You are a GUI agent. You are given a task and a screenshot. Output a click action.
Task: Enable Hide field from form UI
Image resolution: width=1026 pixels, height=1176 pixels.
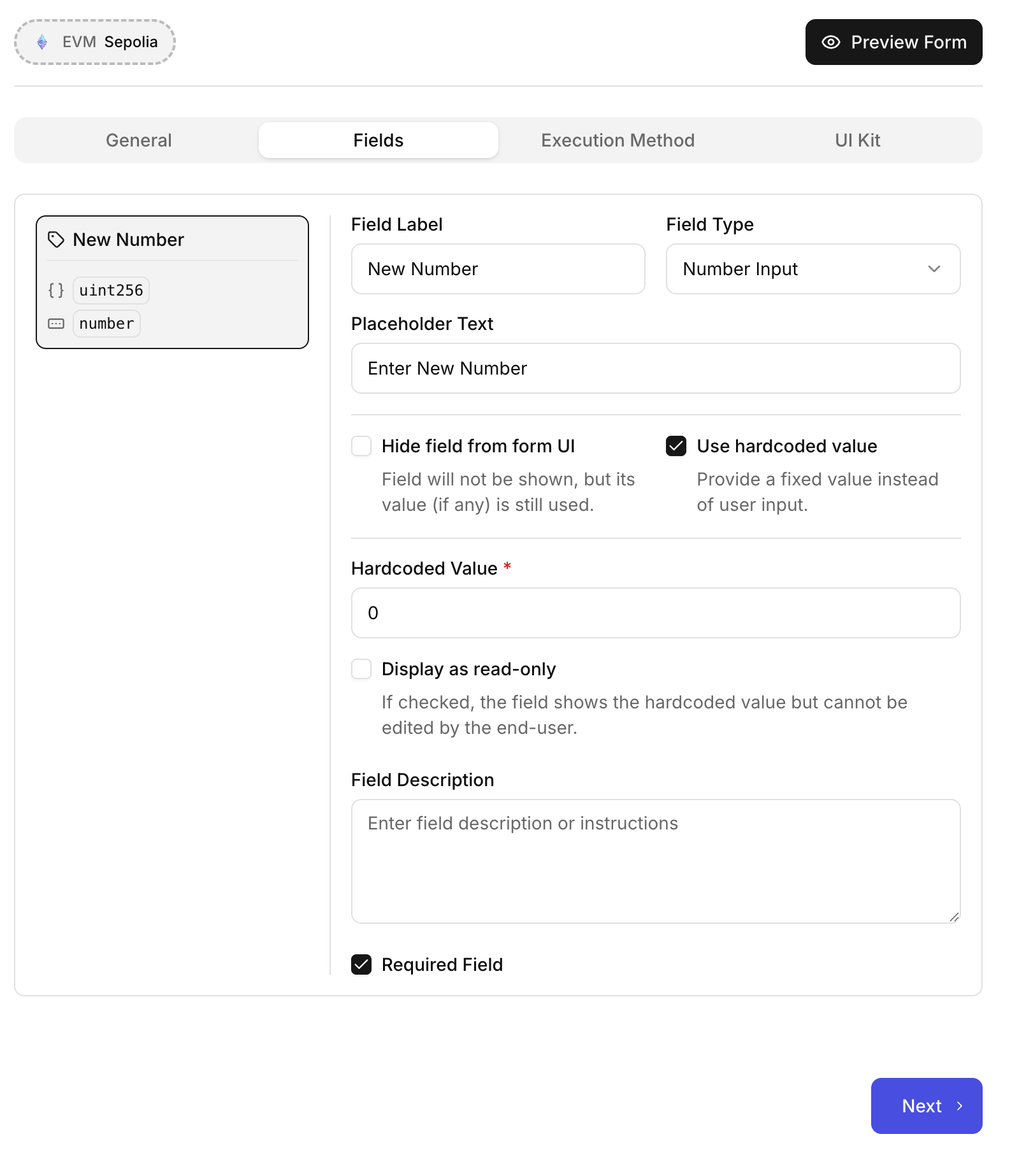click(361, 447)
